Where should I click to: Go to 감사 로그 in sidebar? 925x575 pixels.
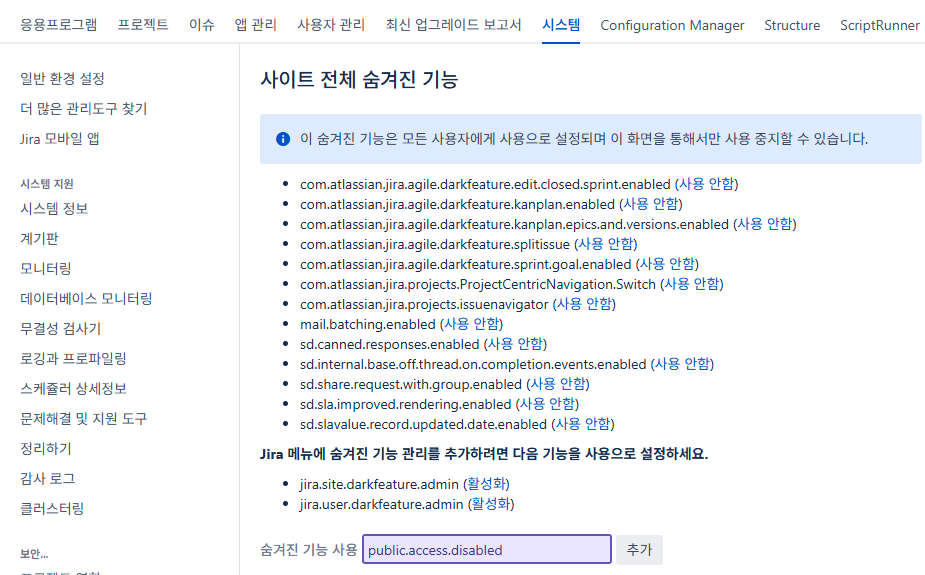click(48, 478)
